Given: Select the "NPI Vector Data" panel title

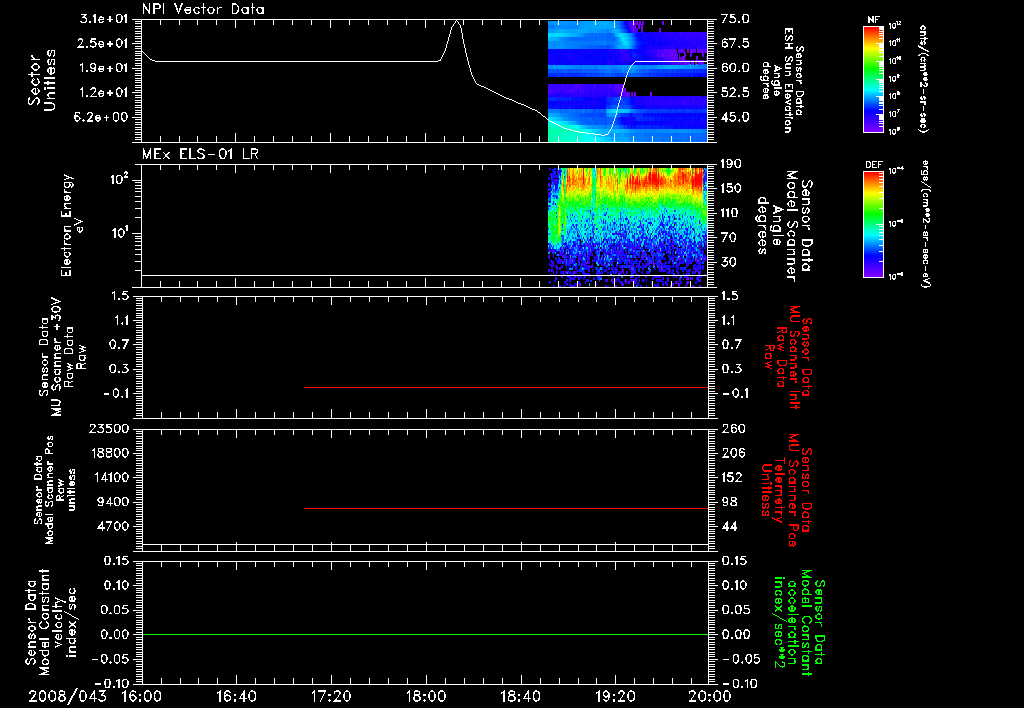Looking at the screenshot, I should pos(203,9).
